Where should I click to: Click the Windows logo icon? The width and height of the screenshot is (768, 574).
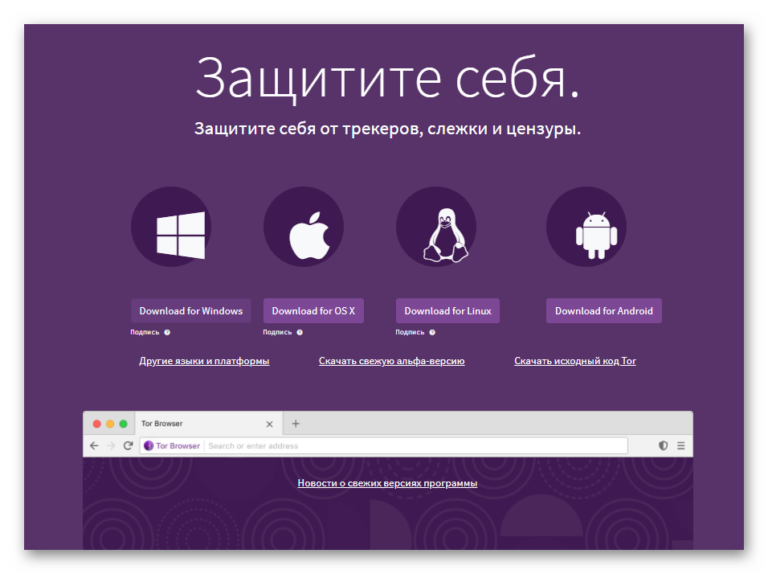pos(181,235)
